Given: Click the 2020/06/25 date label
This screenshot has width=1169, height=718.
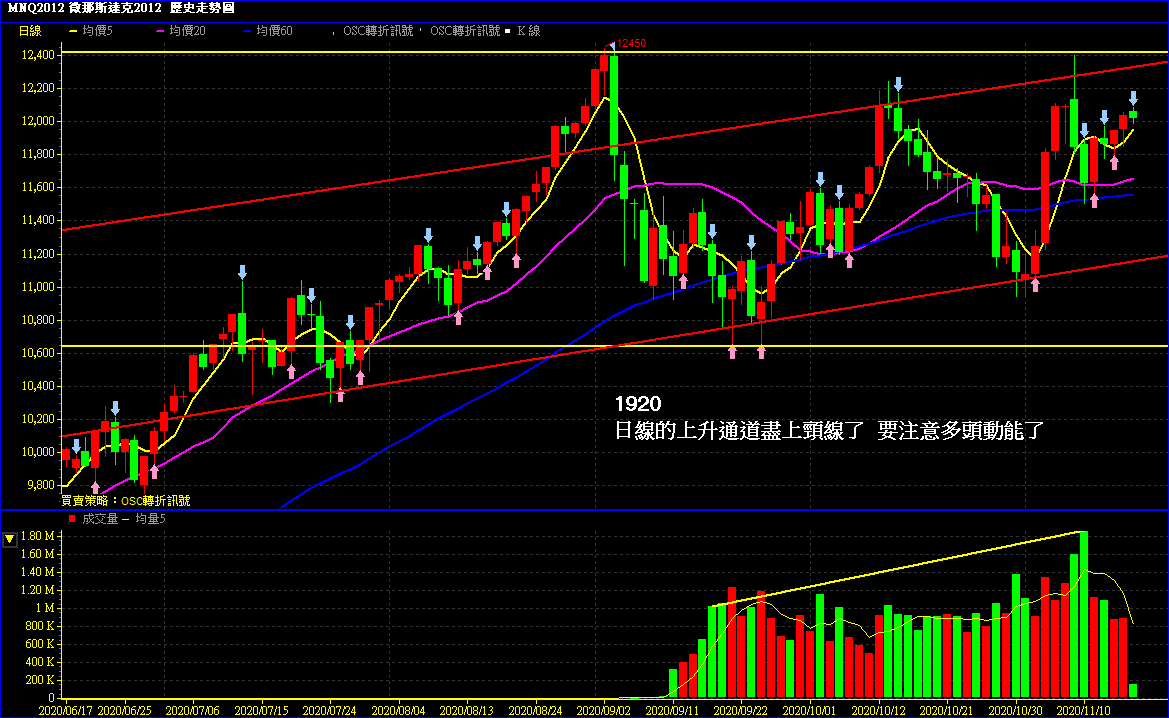Looking at the screenshot, I should pos(125,711).
